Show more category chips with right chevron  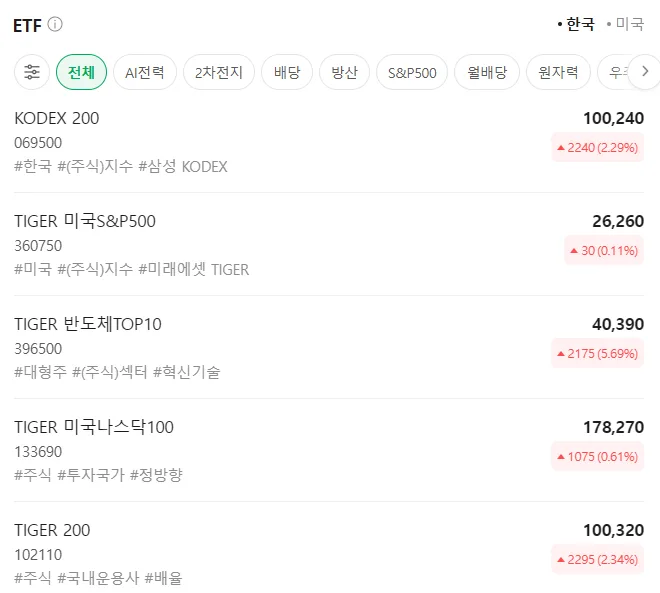click(x=645, y=72)
